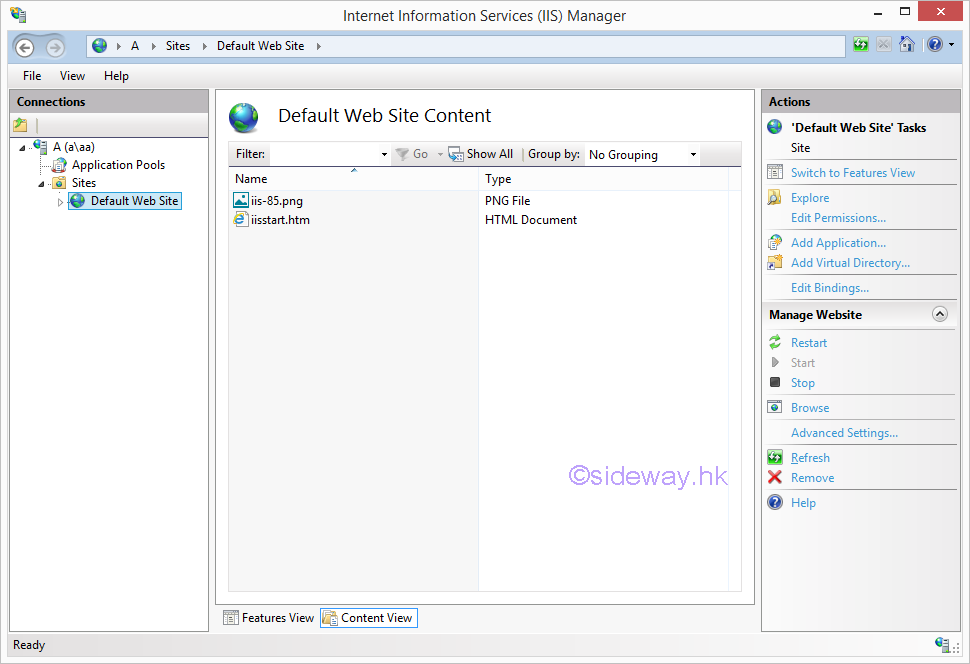Click the Switch to Features View link
Screen dimensions: 970x664
click(852, 173)
